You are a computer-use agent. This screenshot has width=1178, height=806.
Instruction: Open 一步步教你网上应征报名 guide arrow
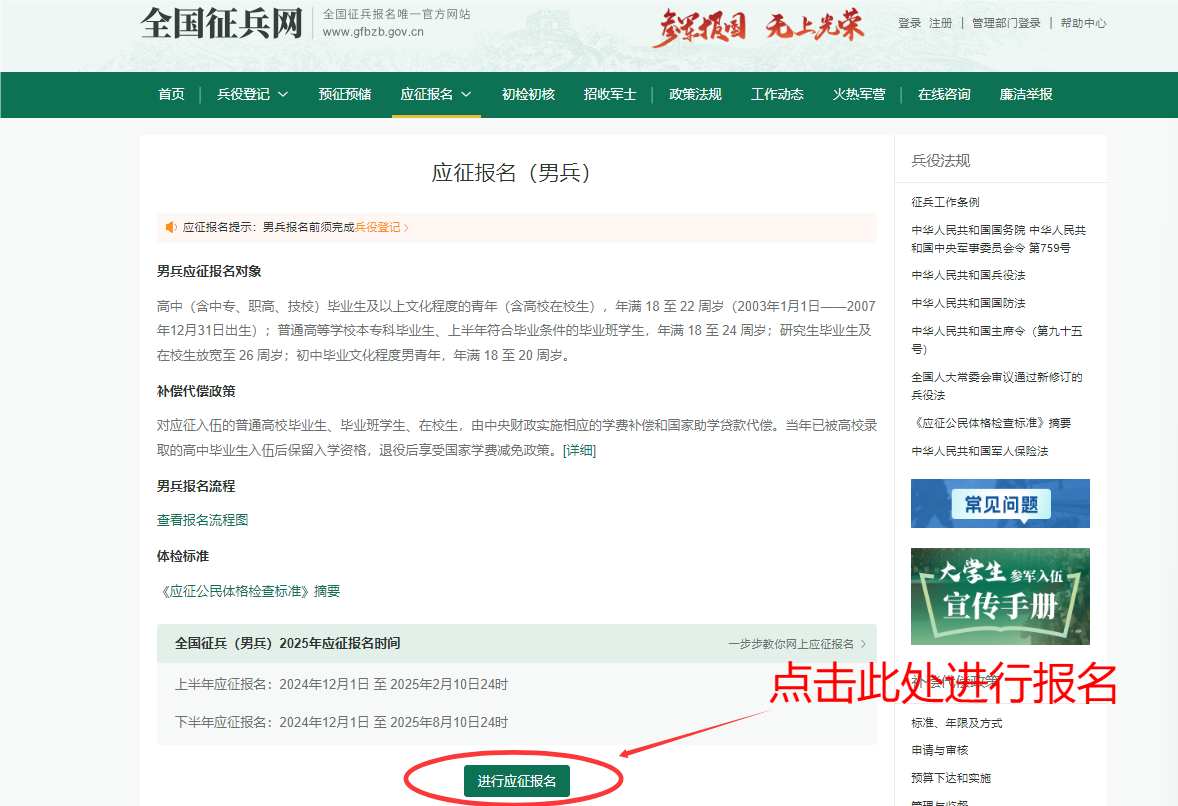[863, 644]
